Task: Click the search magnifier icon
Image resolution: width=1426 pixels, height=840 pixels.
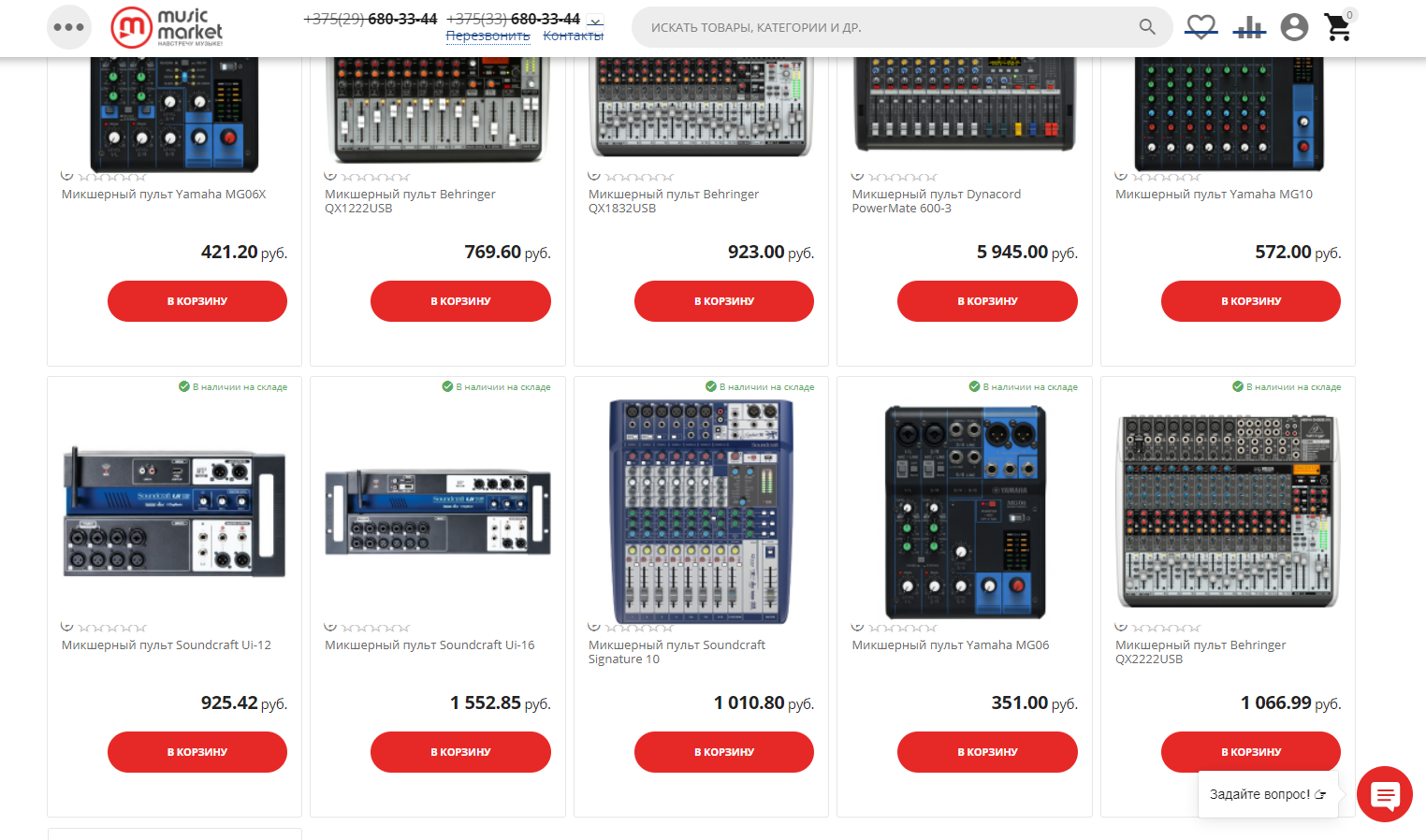Action: tap(1147, 27)
